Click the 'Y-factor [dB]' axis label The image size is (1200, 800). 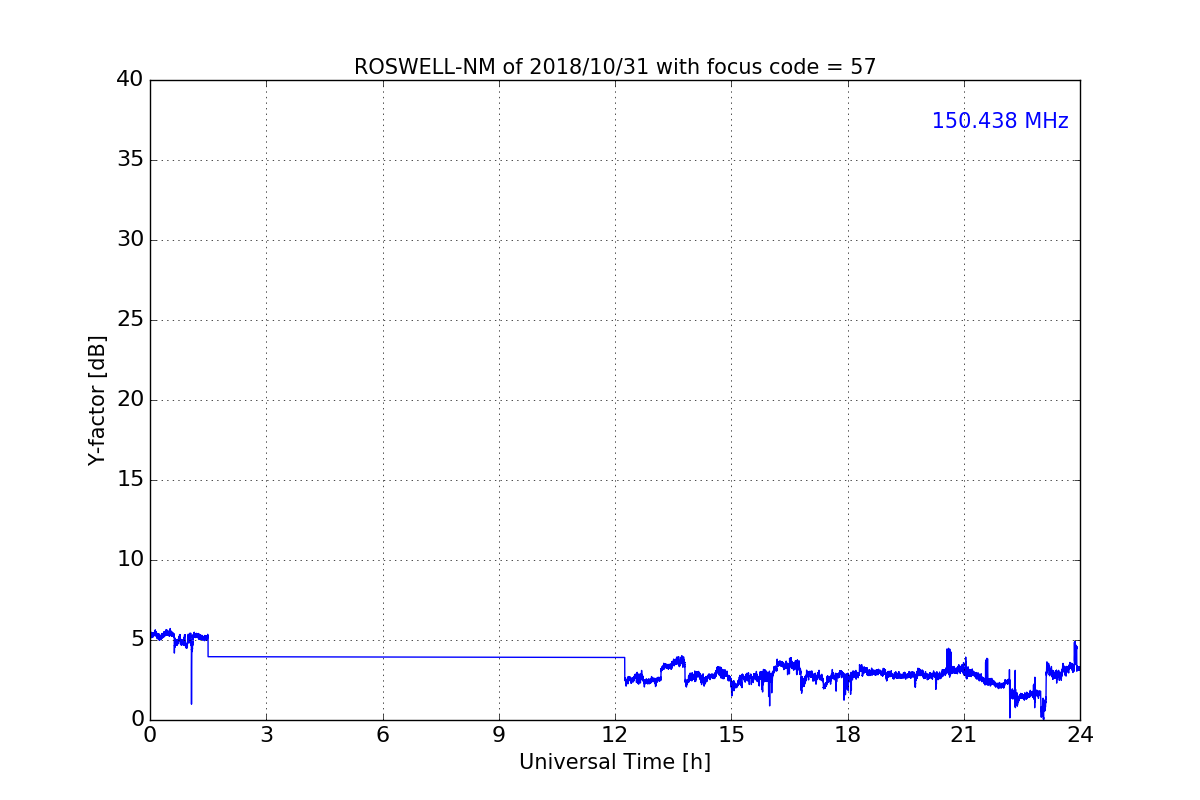(96, 400)
